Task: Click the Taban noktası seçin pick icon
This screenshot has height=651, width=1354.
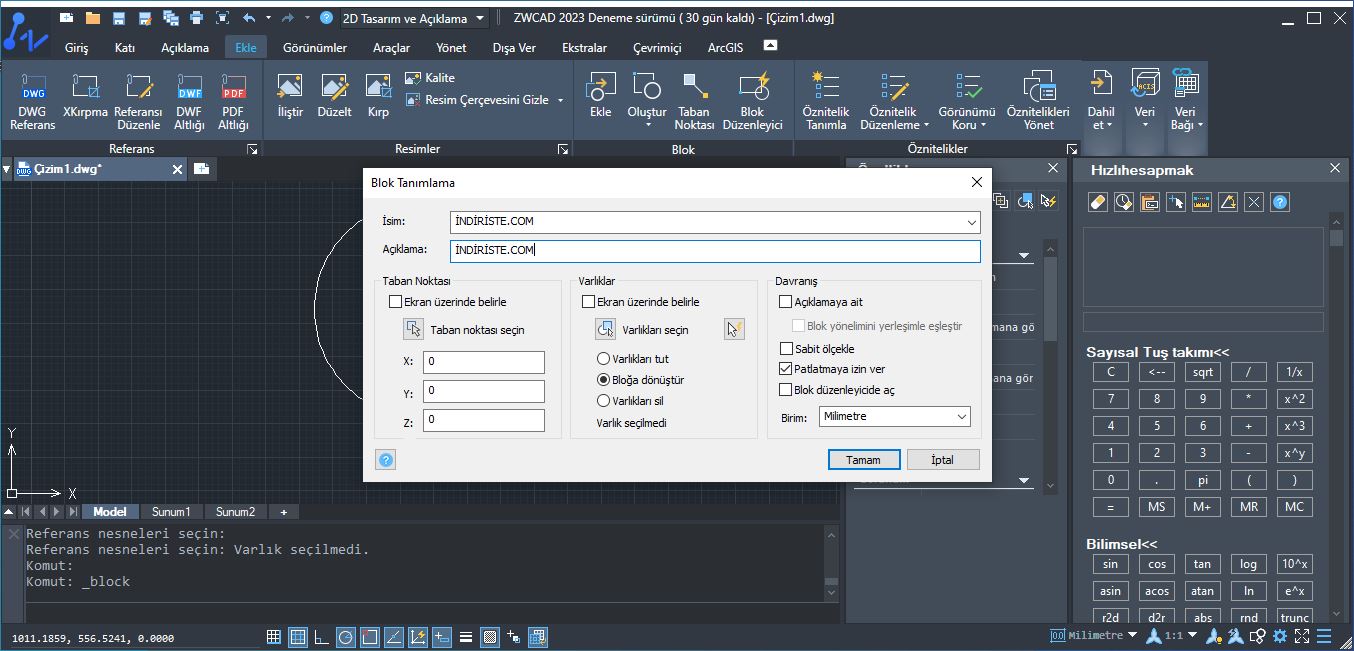Action: [x=413, y=329]
